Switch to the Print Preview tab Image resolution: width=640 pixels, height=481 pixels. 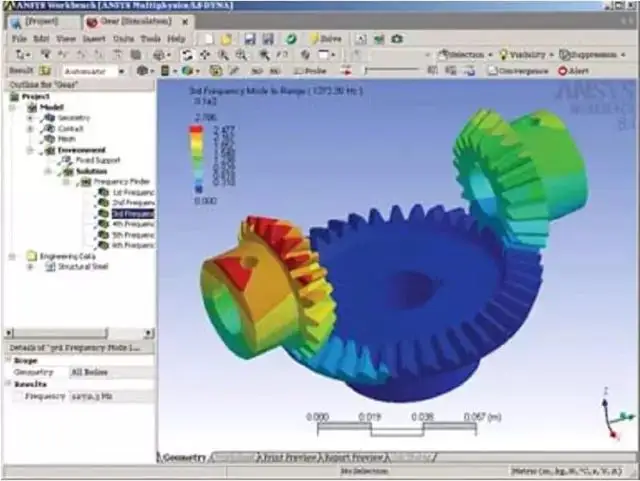coord(289,458)
